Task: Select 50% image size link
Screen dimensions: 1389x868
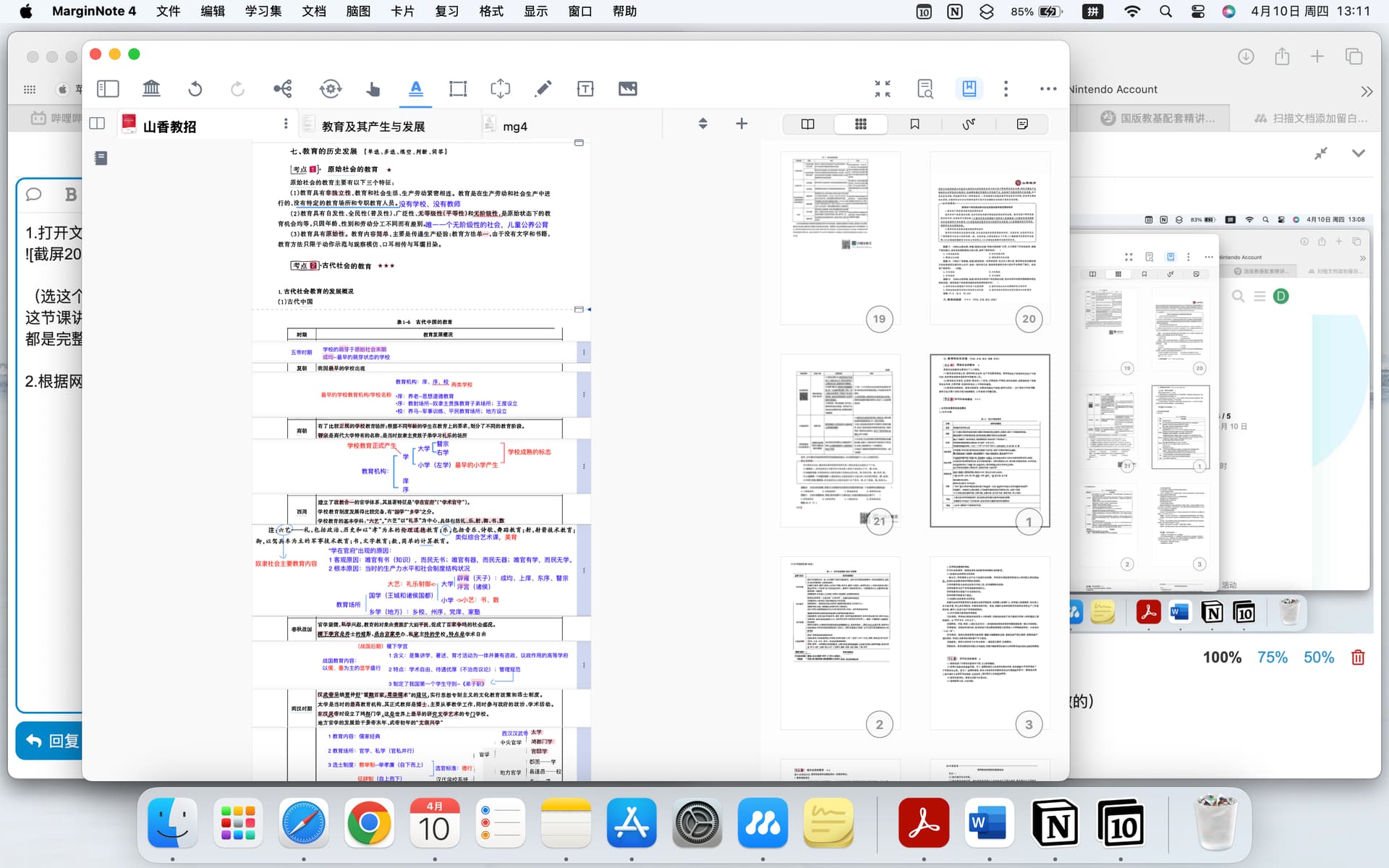Action: (1319, 658)
